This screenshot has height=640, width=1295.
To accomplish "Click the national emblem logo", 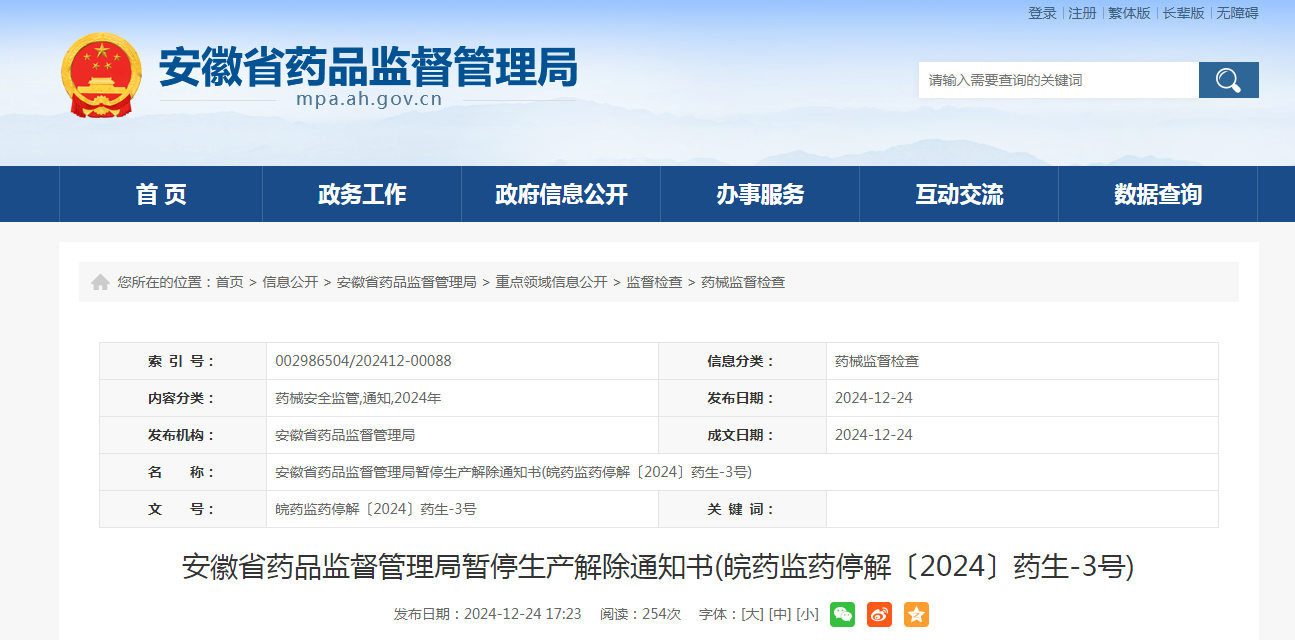I will [101, 76].
